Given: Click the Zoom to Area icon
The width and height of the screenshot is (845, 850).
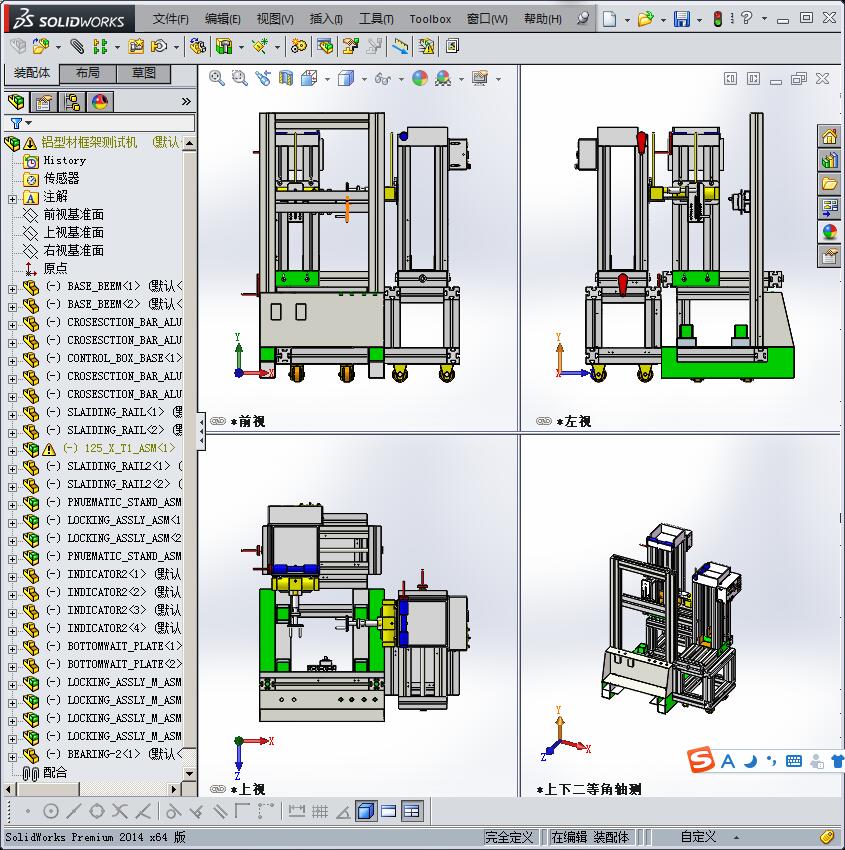Looking at the screenshot, I should [240, 78].
